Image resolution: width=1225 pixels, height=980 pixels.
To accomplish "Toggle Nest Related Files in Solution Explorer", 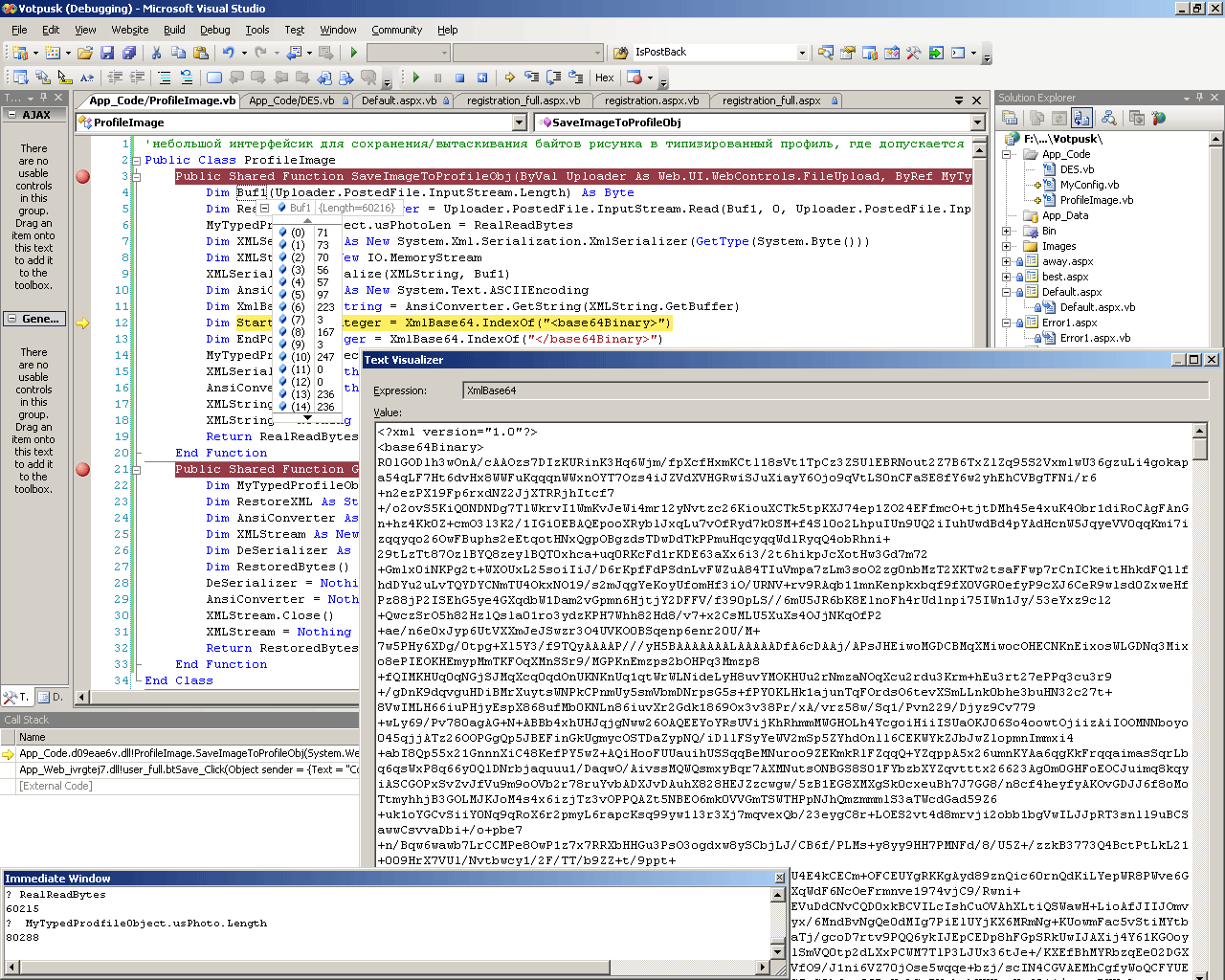I will (1081, 118).
